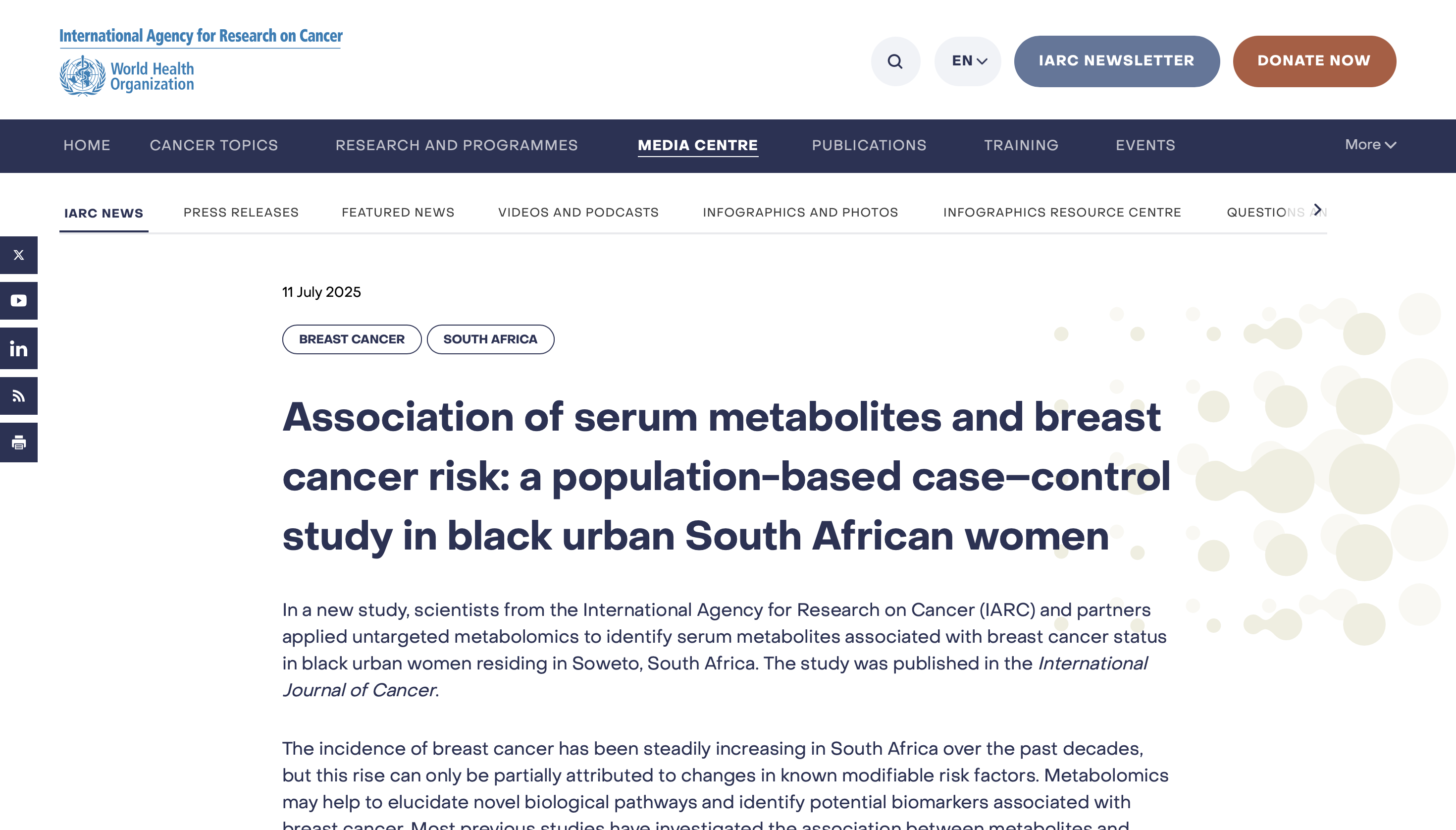Open the YouTube sidebar icon

pos(19,300)
